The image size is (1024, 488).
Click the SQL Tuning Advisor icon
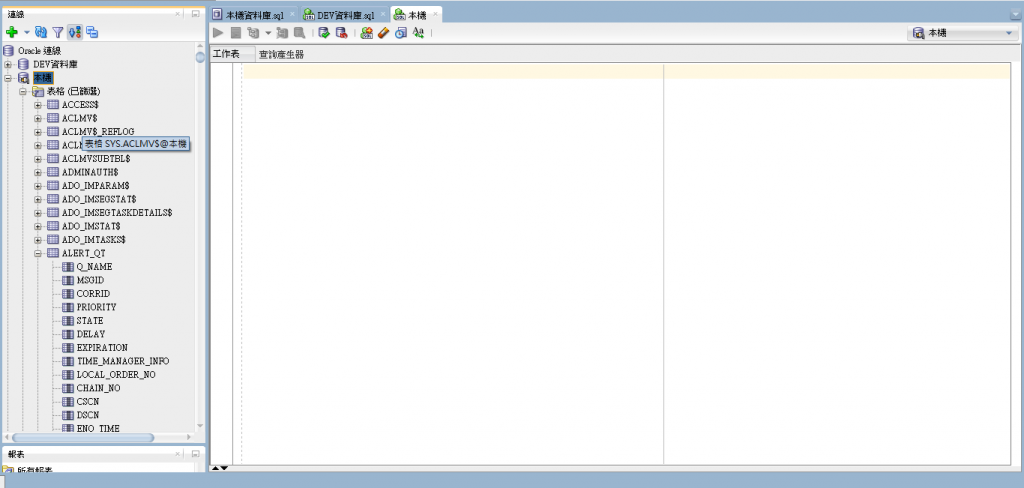pyautogui.click(x=299, y=33)
